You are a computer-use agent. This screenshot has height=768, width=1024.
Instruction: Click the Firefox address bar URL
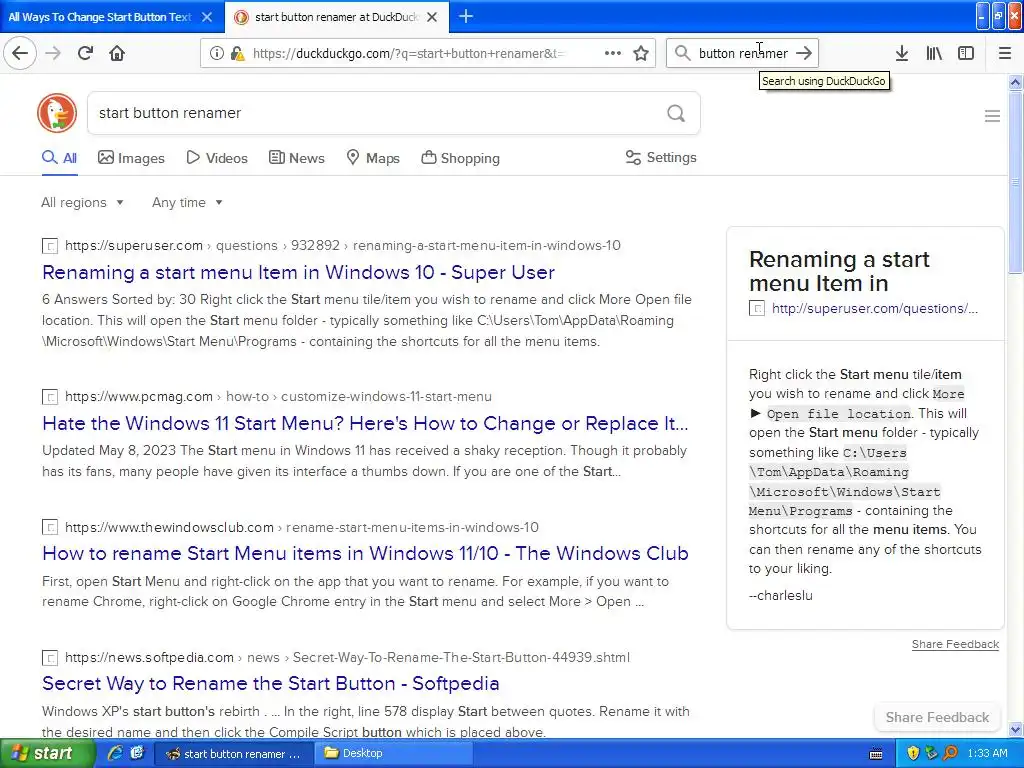(409, 54)
